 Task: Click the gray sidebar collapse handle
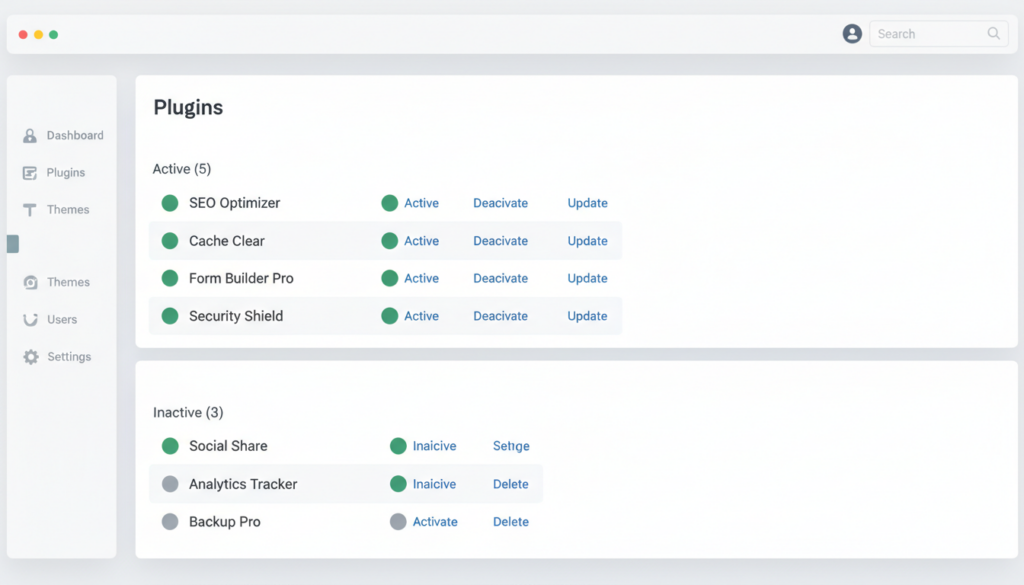point(13,244)
